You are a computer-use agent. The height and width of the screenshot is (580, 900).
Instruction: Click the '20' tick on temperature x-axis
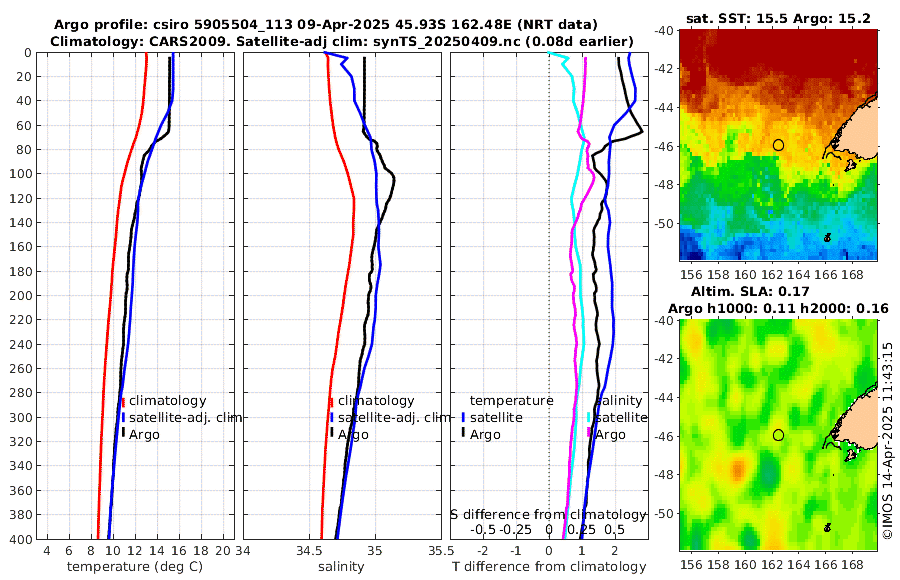pos(222,551)
